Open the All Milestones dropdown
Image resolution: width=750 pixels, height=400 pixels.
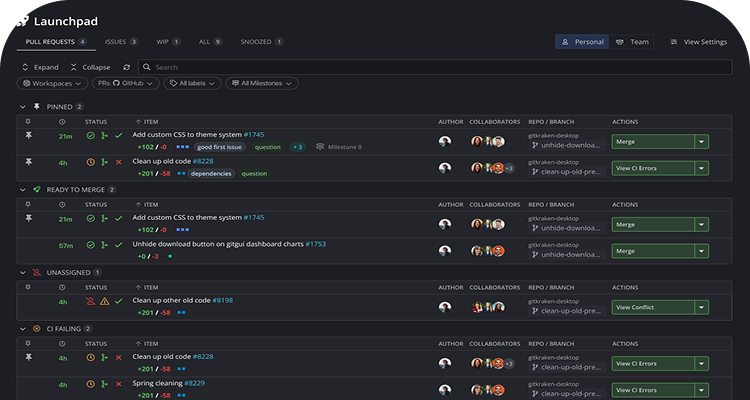tap(261, 84)
